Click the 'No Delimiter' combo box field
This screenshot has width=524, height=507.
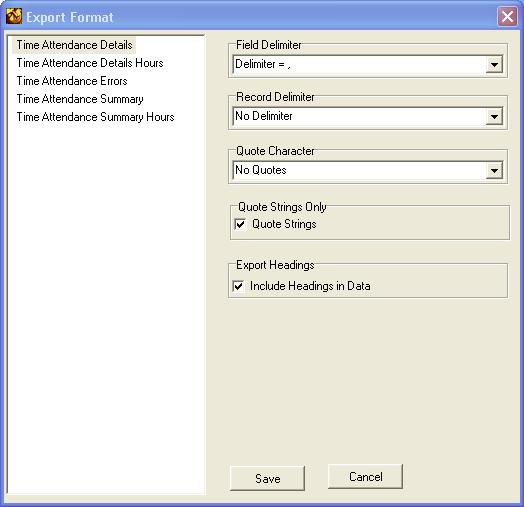(x=368, y=117)
